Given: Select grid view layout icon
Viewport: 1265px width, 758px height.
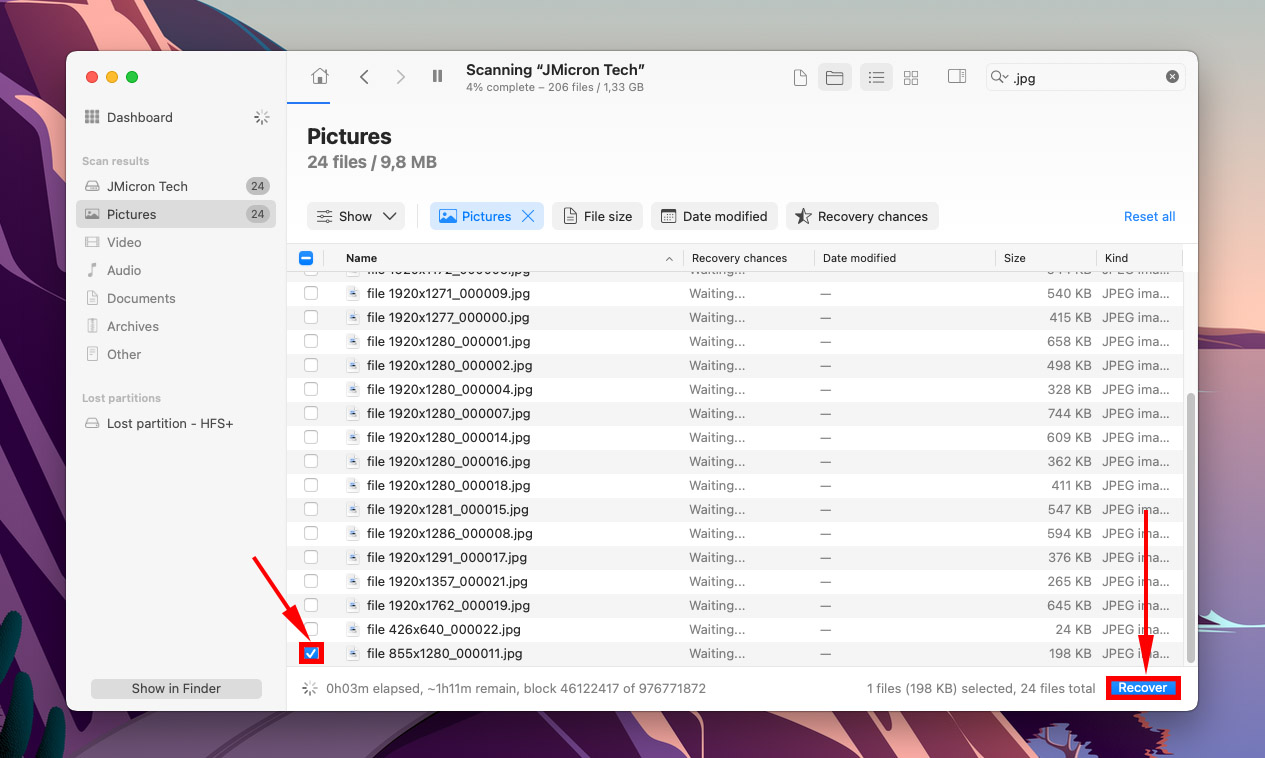Looking at the screenshot, I should 911,78.
